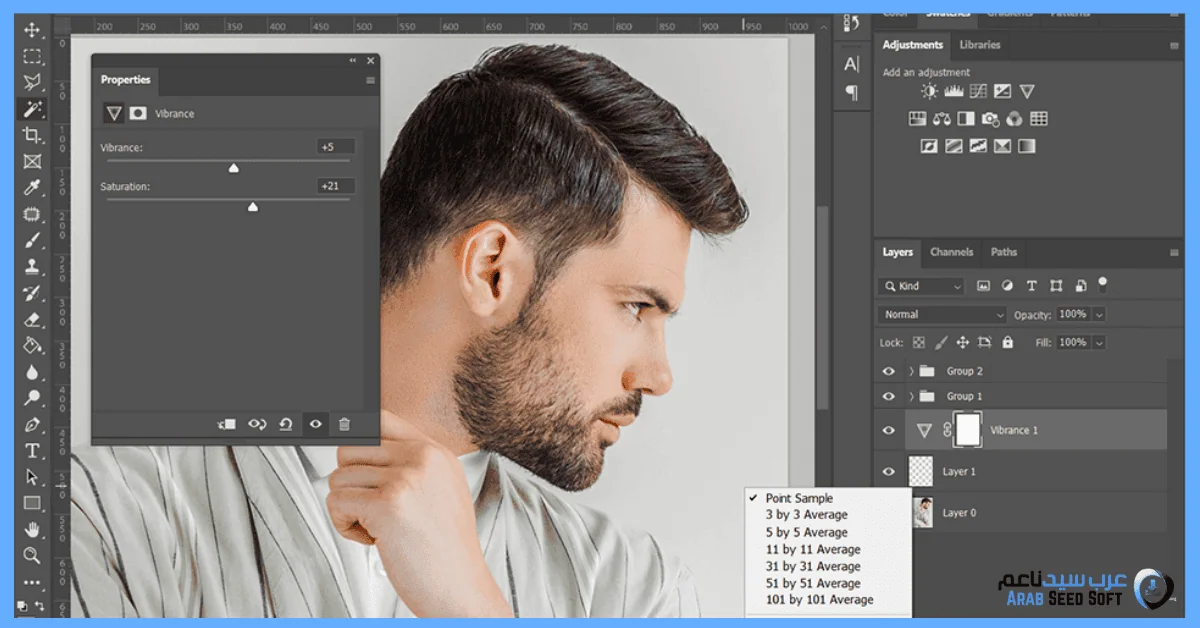The width and height of the screenshot is (1200, 628).
Task: Select the Hand tool
Action: [x=32, y=529]
